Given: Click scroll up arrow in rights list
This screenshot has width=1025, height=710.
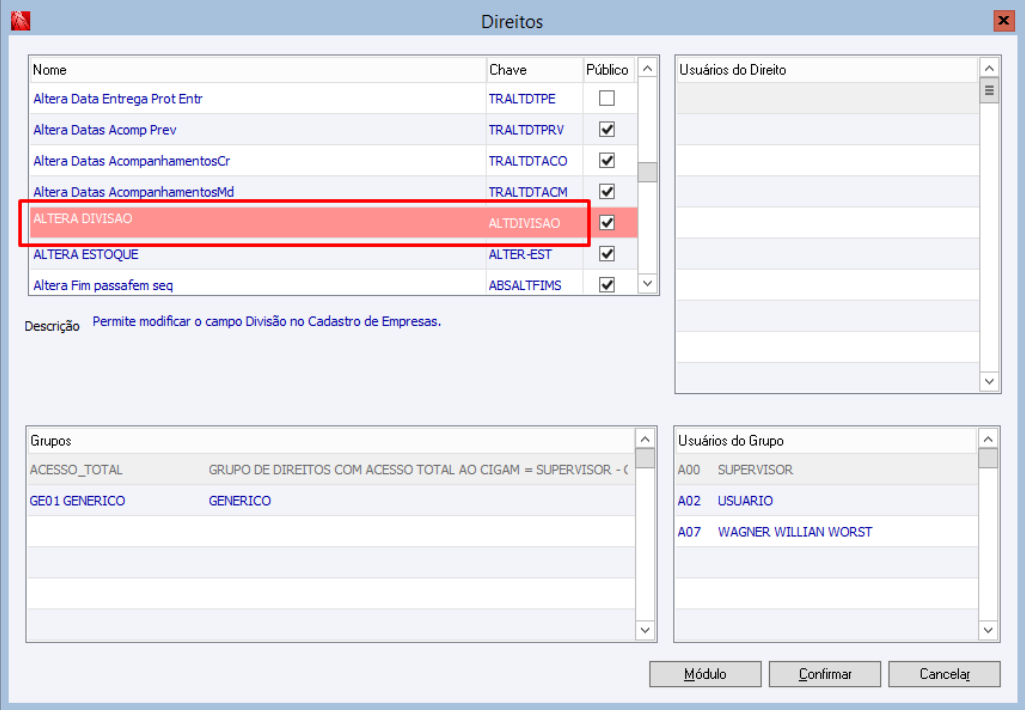Looking at the screenshot, I should coord(647,69).
